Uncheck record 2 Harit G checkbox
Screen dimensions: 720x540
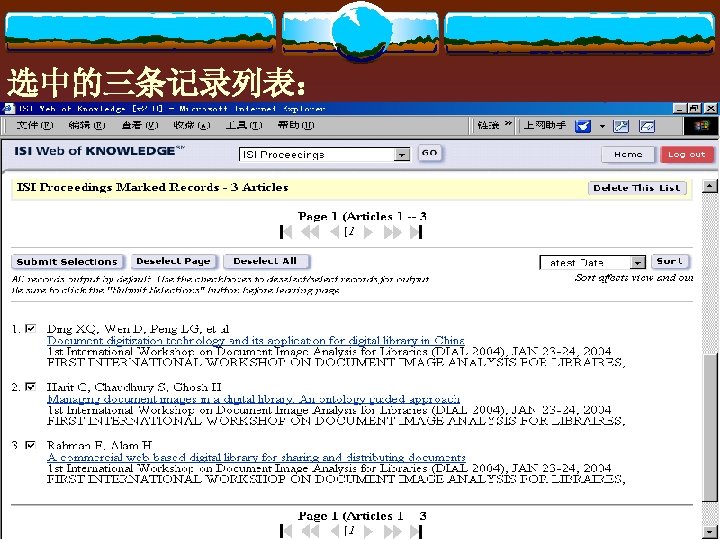(x=30, y=387)
